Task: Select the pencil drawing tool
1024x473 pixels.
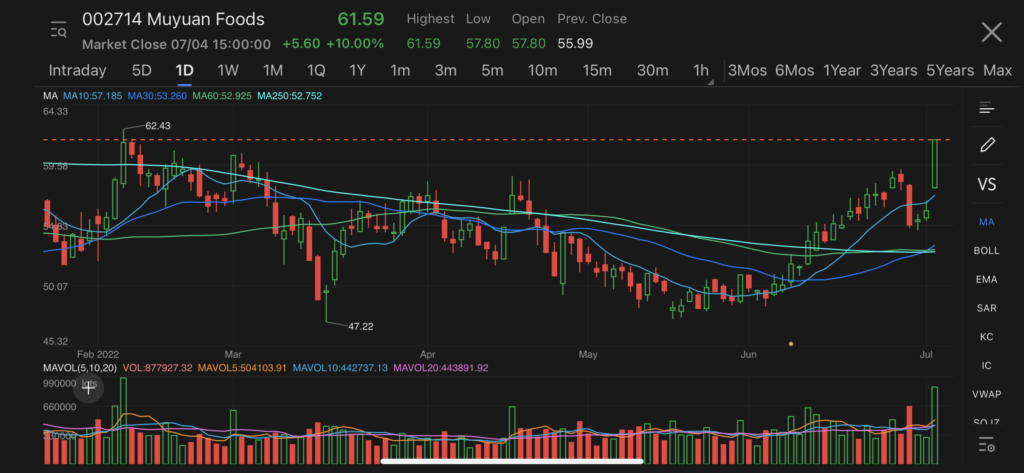Action: [x=987, y=144]
